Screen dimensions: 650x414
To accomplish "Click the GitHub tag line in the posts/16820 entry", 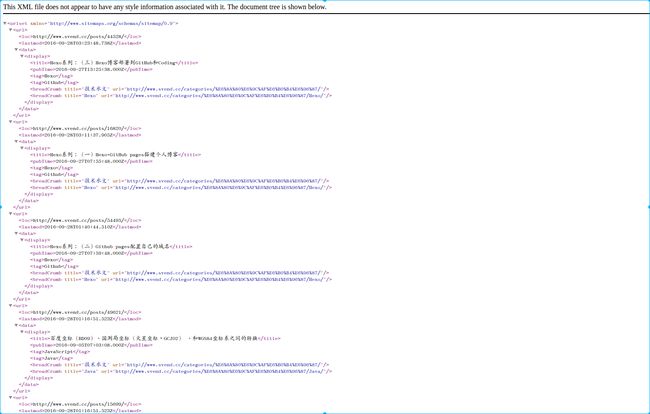I will coord(54,175).
